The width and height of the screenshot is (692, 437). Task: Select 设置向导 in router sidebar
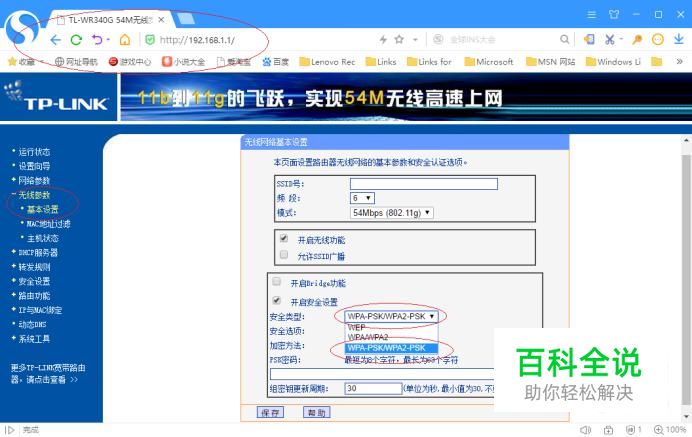(34, 166)
